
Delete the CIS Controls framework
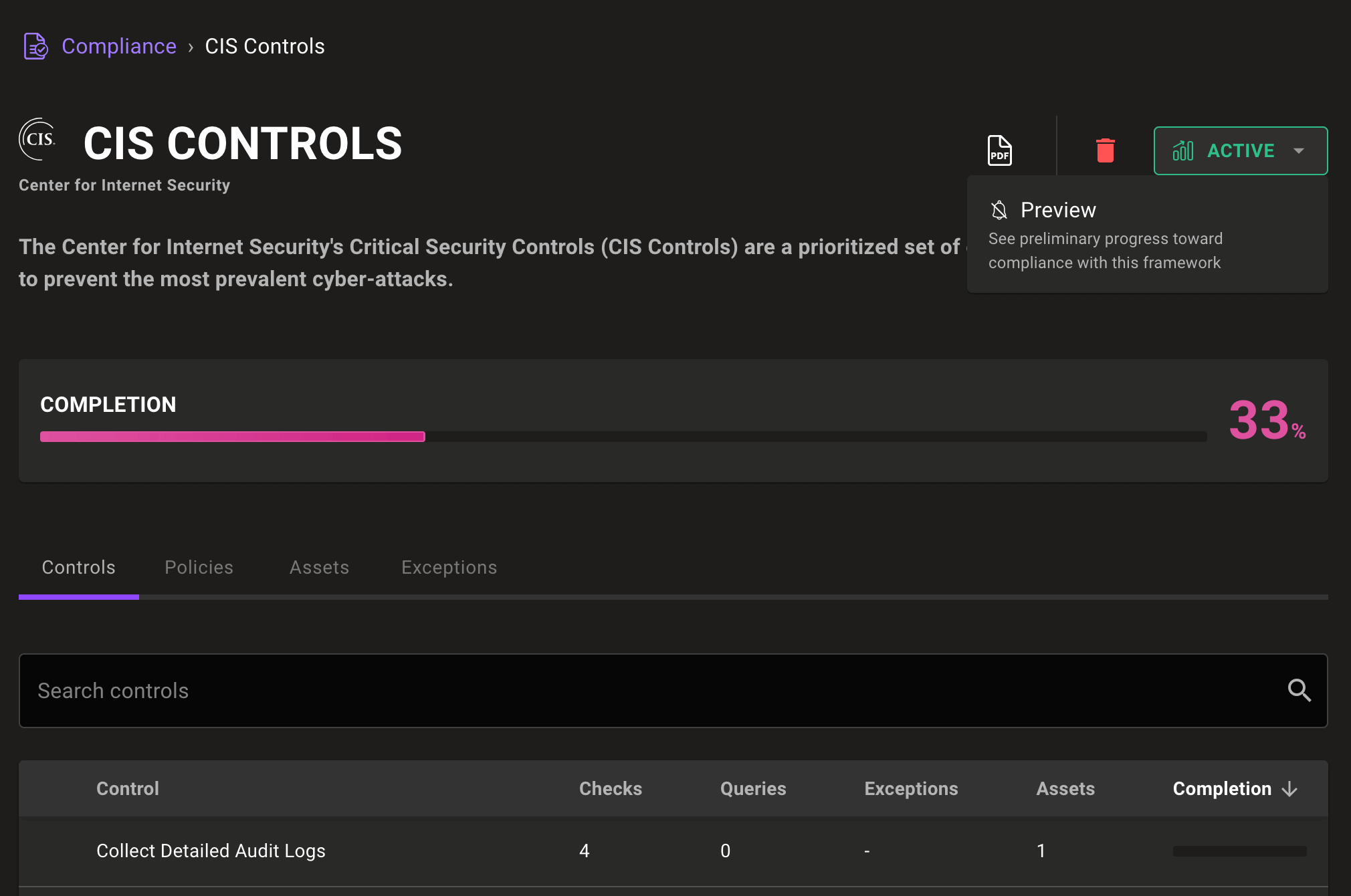point(1105,150)
